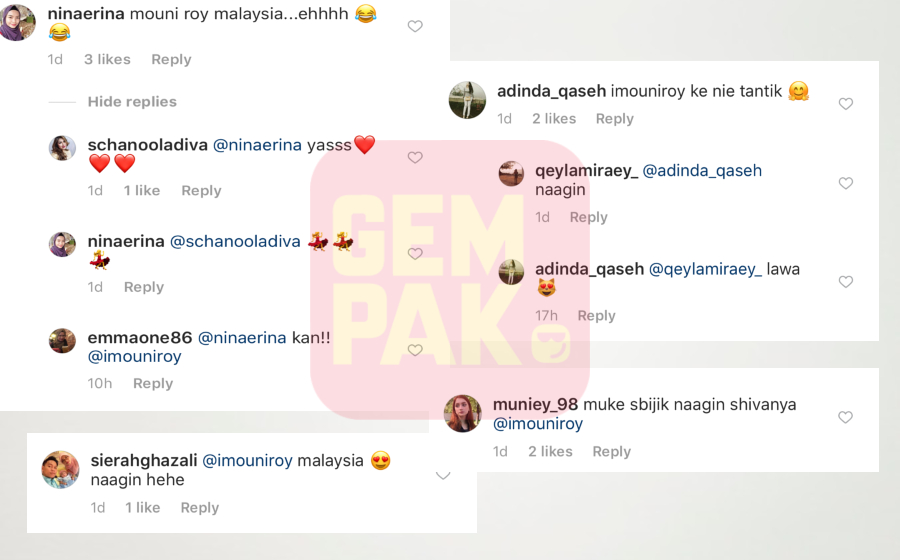Like ninaerina's mouni roy malaysia comment
This screenshot has height=560, width=900.
[415, 26]
